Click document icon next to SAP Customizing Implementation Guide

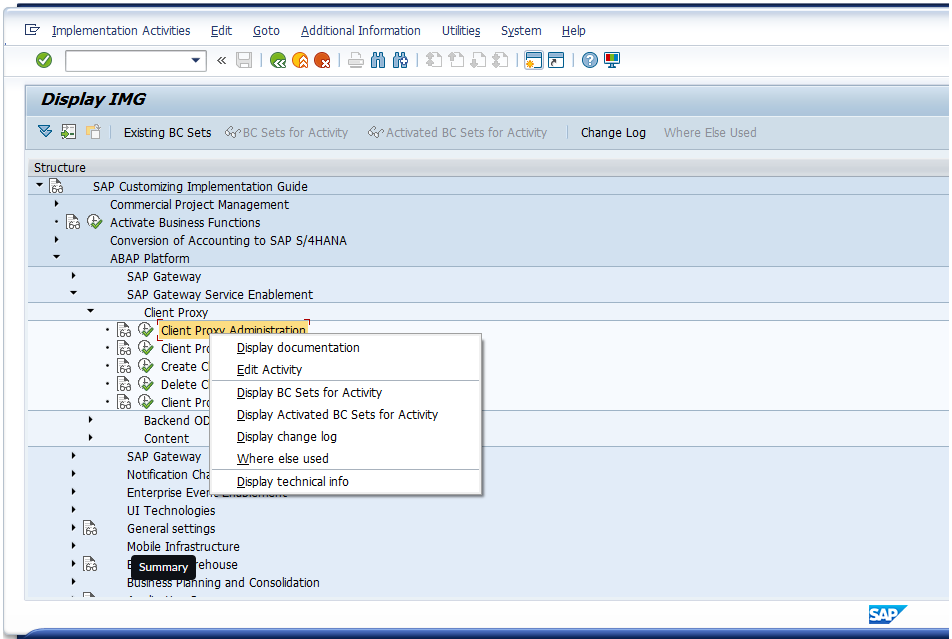[56, 186]
